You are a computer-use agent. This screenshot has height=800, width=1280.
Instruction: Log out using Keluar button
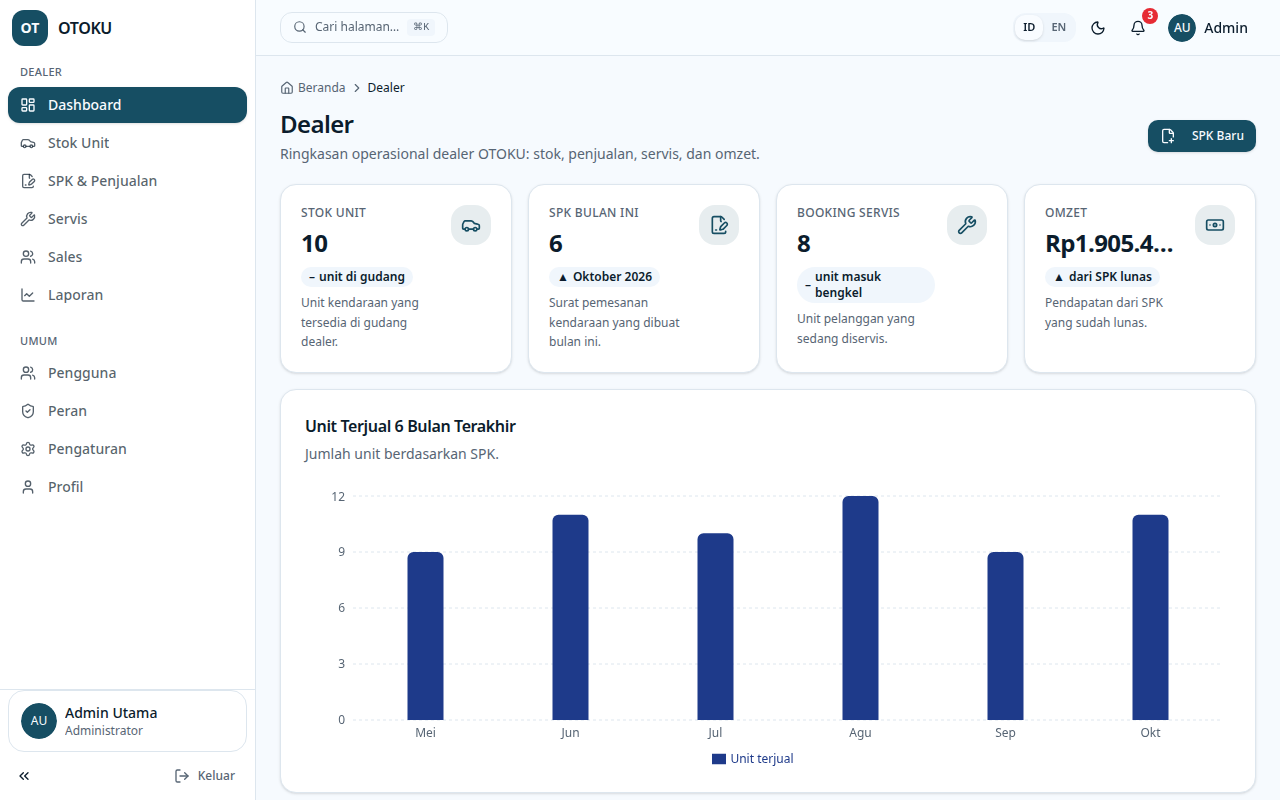[x=205, y=776]
